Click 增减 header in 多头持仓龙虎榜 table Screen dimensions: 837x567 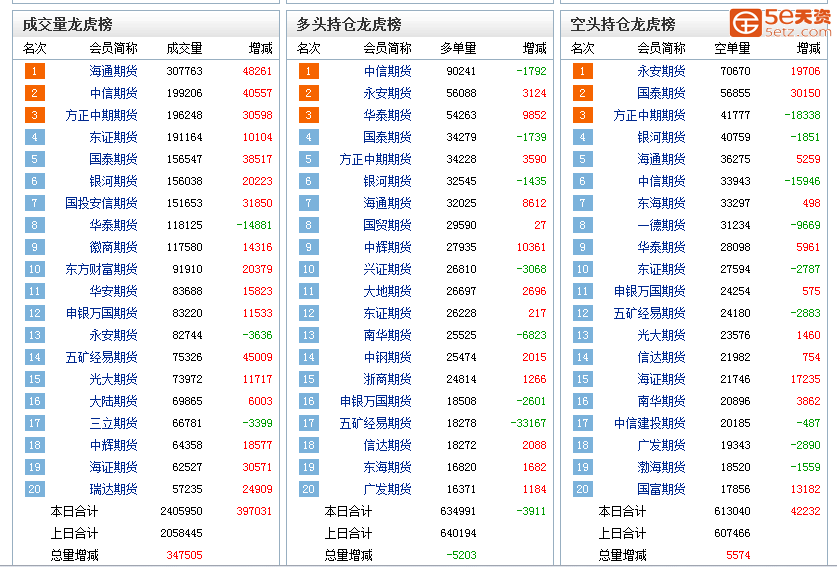[534, 49]
